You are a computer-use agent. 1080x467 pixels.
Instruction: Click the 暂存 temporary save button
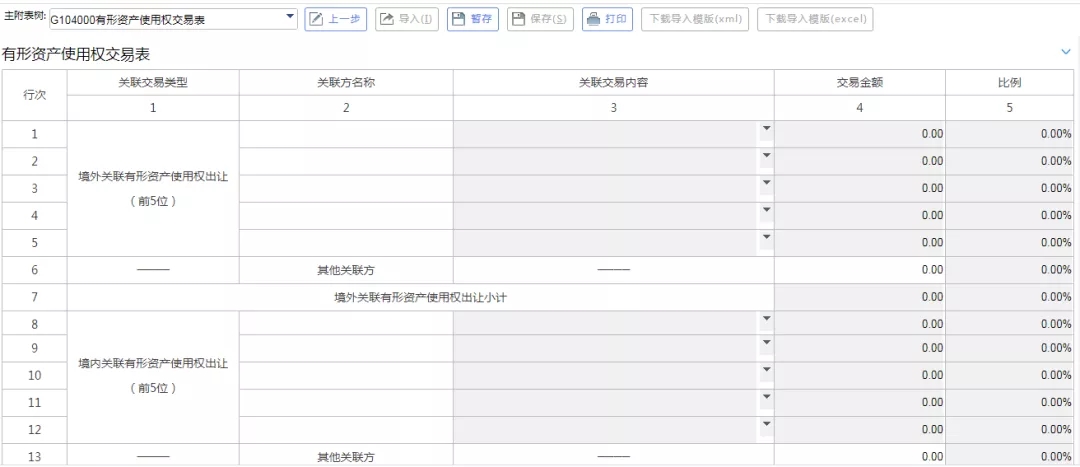(472, 20)
